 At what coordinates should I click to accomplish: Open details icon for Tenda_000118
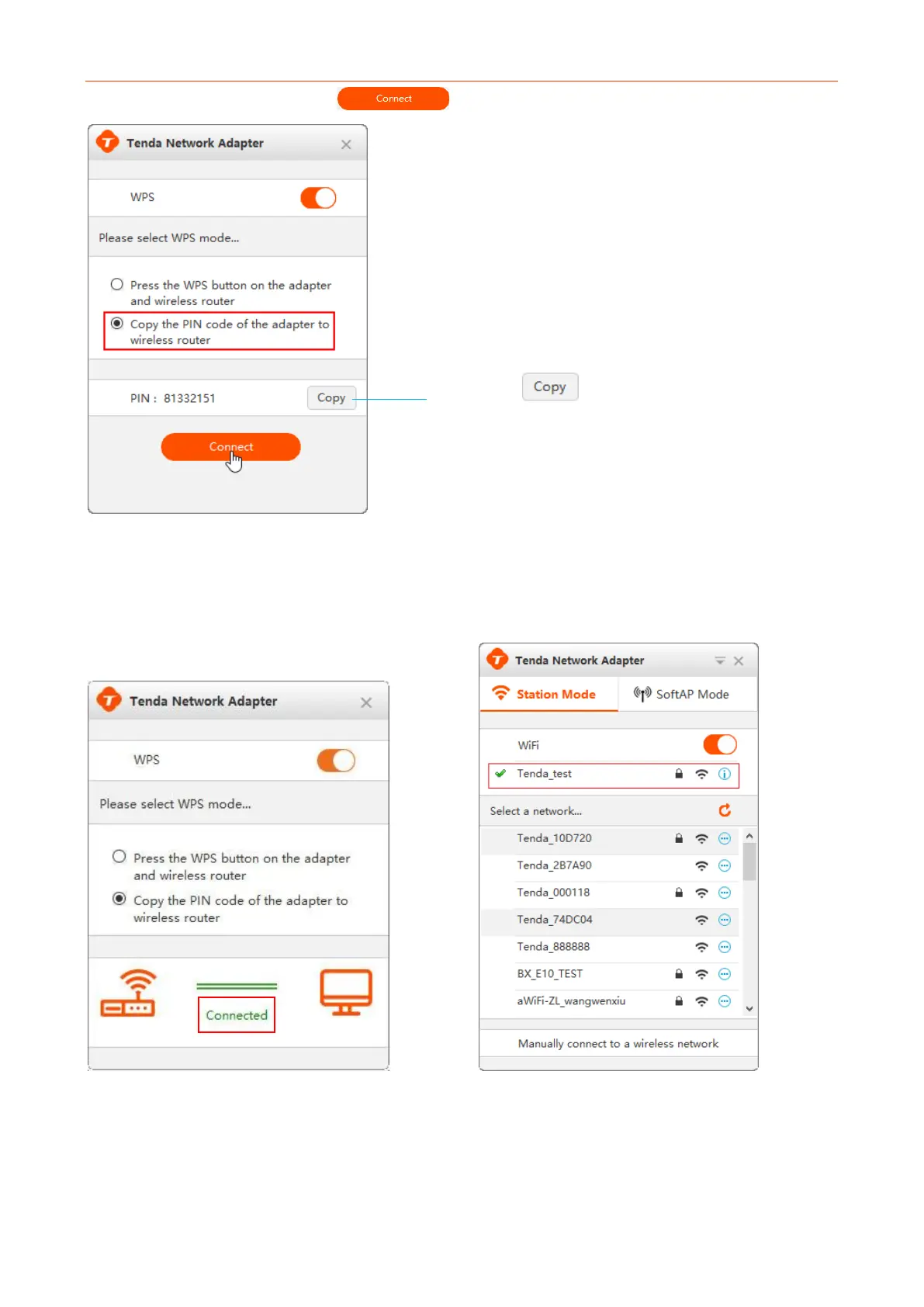(725, 893)
